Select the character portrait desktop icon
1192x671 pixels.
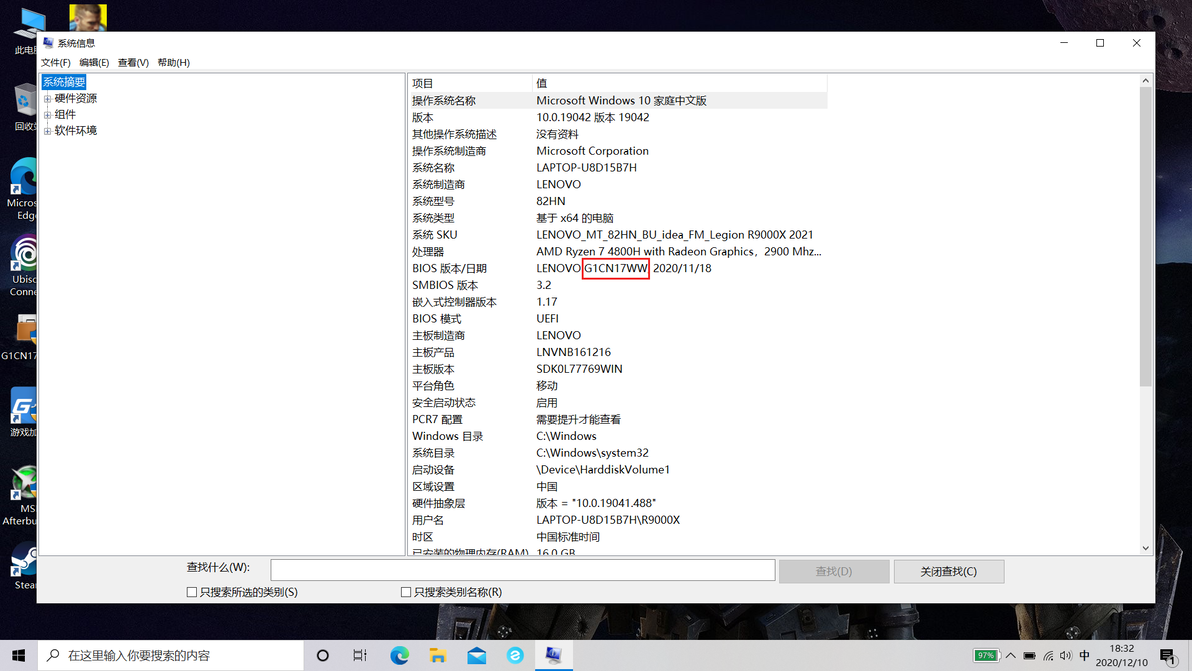pos(88,17)
